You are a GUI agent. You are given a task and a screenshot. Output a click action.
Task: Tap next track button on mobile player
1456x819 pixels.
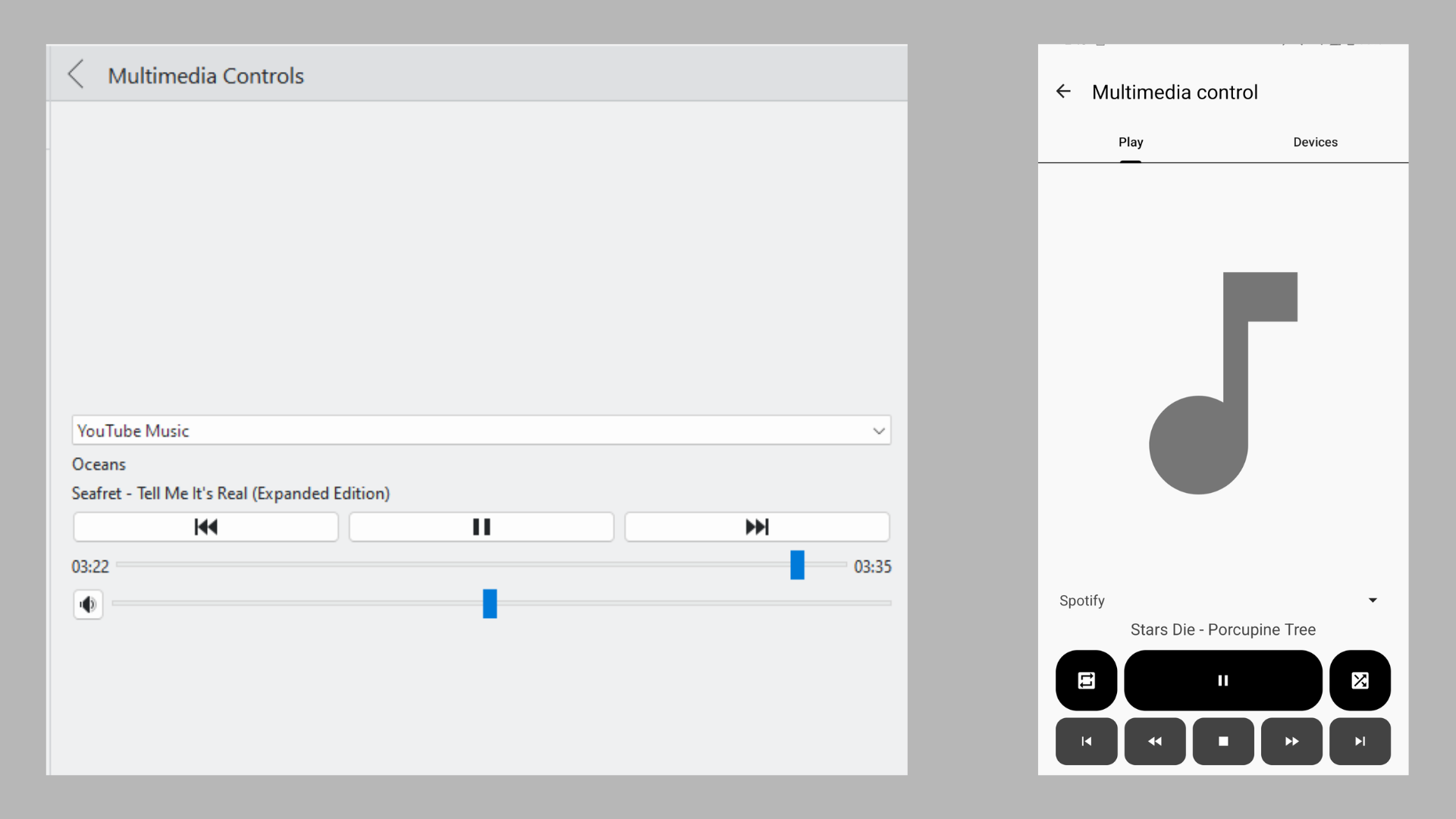[x=1360, y=741]
